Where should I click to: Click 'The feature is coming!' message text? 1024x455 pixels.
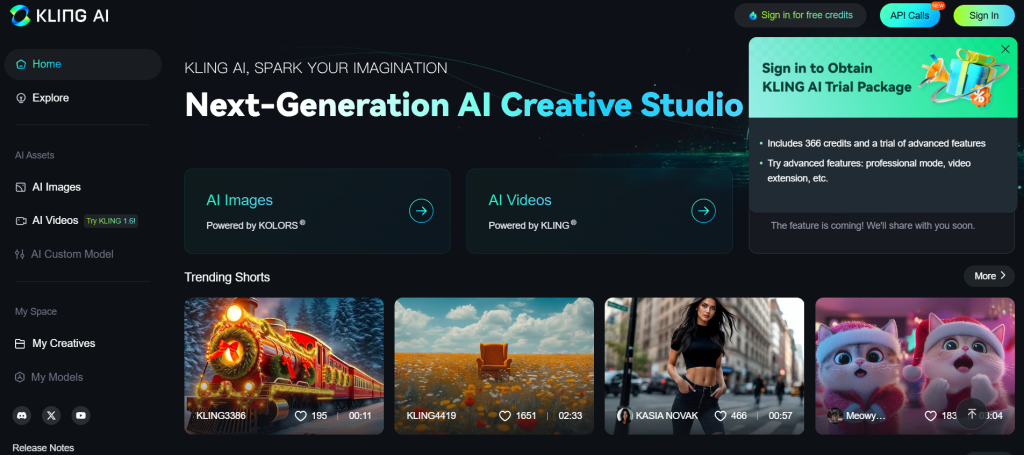[x=873, y=226]
